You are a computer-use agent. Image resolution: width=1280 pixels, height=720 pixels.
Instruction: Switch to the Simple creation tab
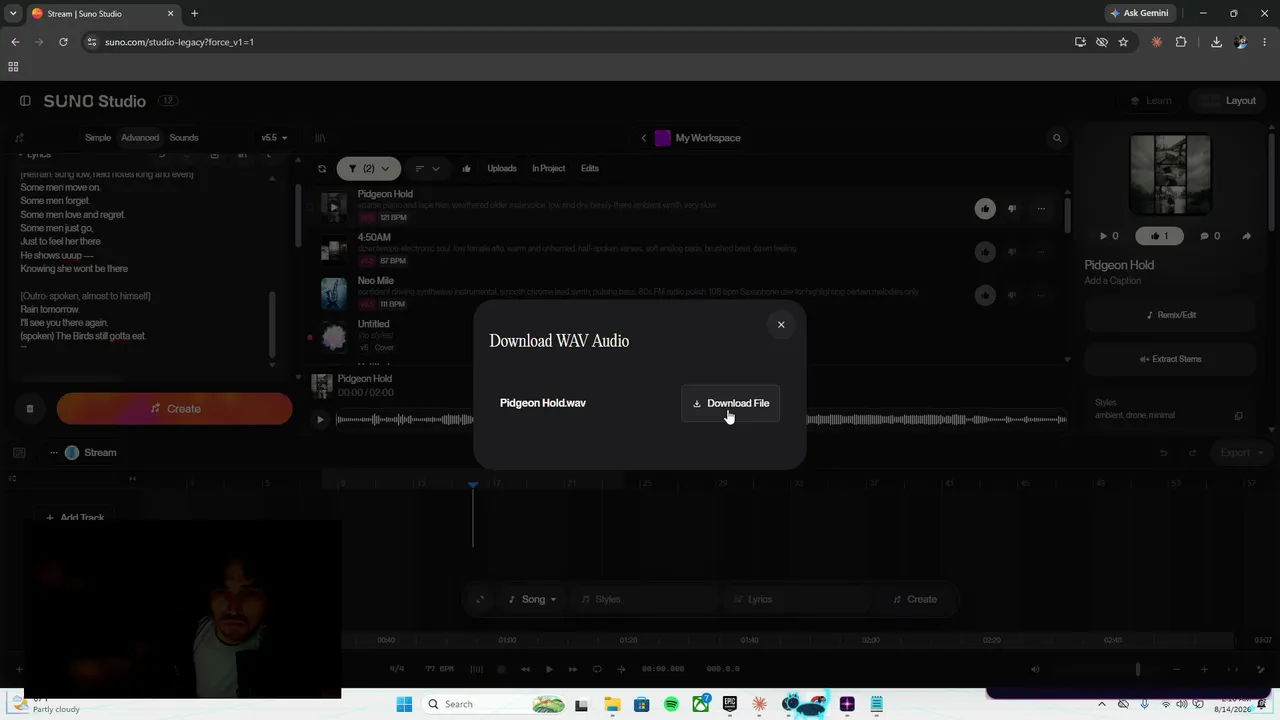pyautogui.click(x=98, y=138)
